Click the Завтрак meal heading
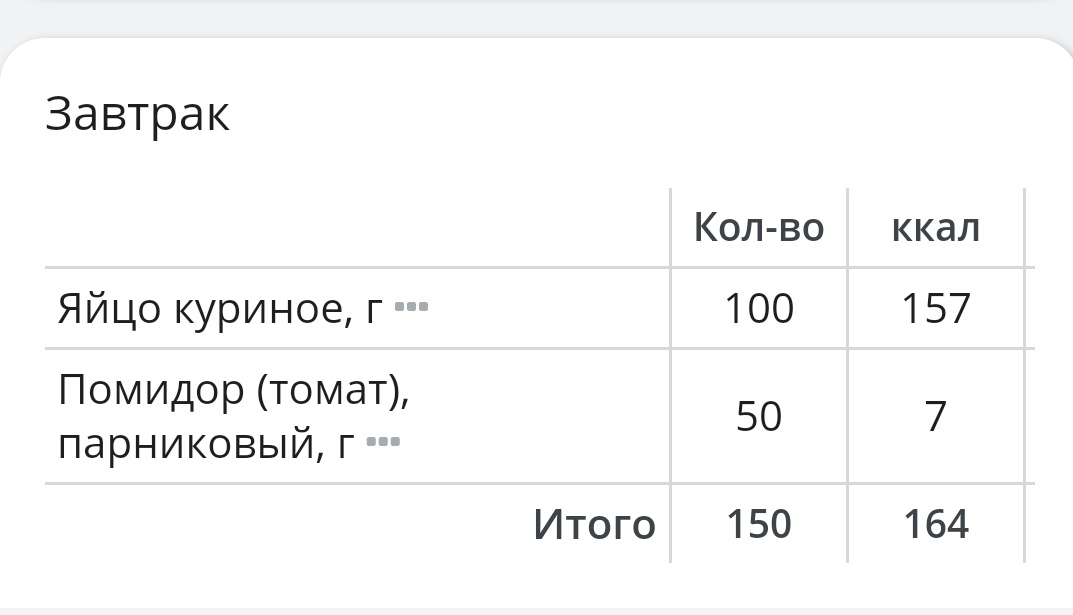 pos(138,114)
